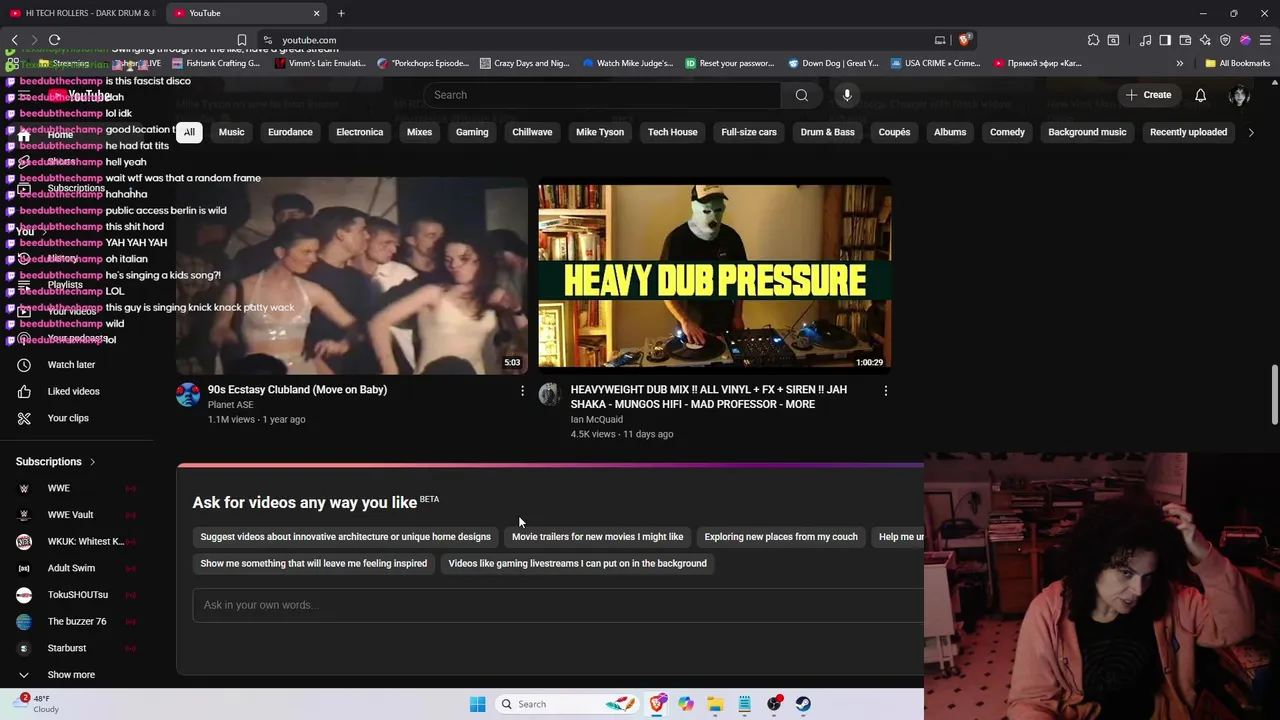Bookmark this page icon
This screenshot has width=1280, height=720.
pyautogui.click(x=241, y=40)
